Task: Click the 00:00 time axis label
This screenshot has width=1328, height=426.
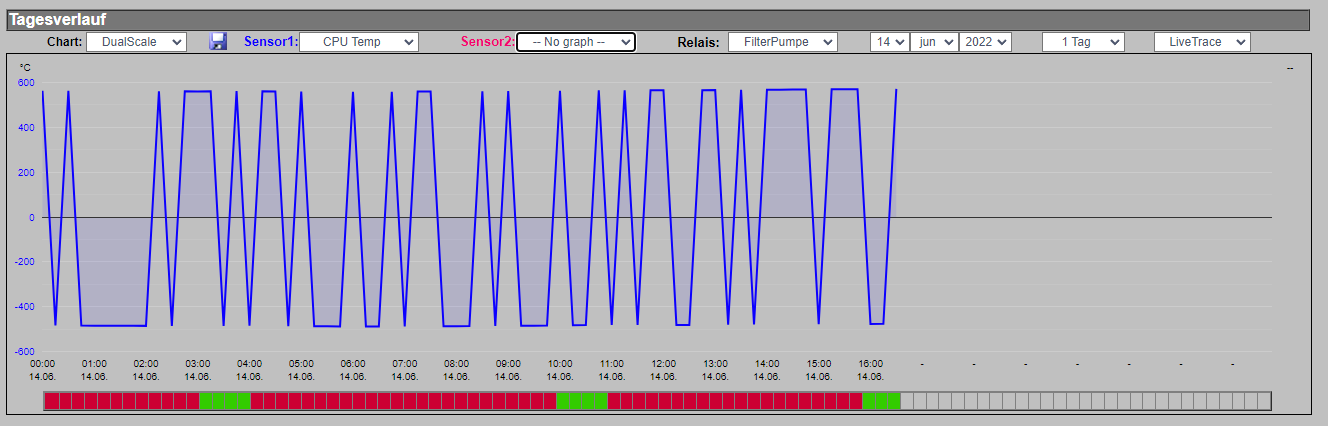Action: pyautogui.click(x=43, y=364)
